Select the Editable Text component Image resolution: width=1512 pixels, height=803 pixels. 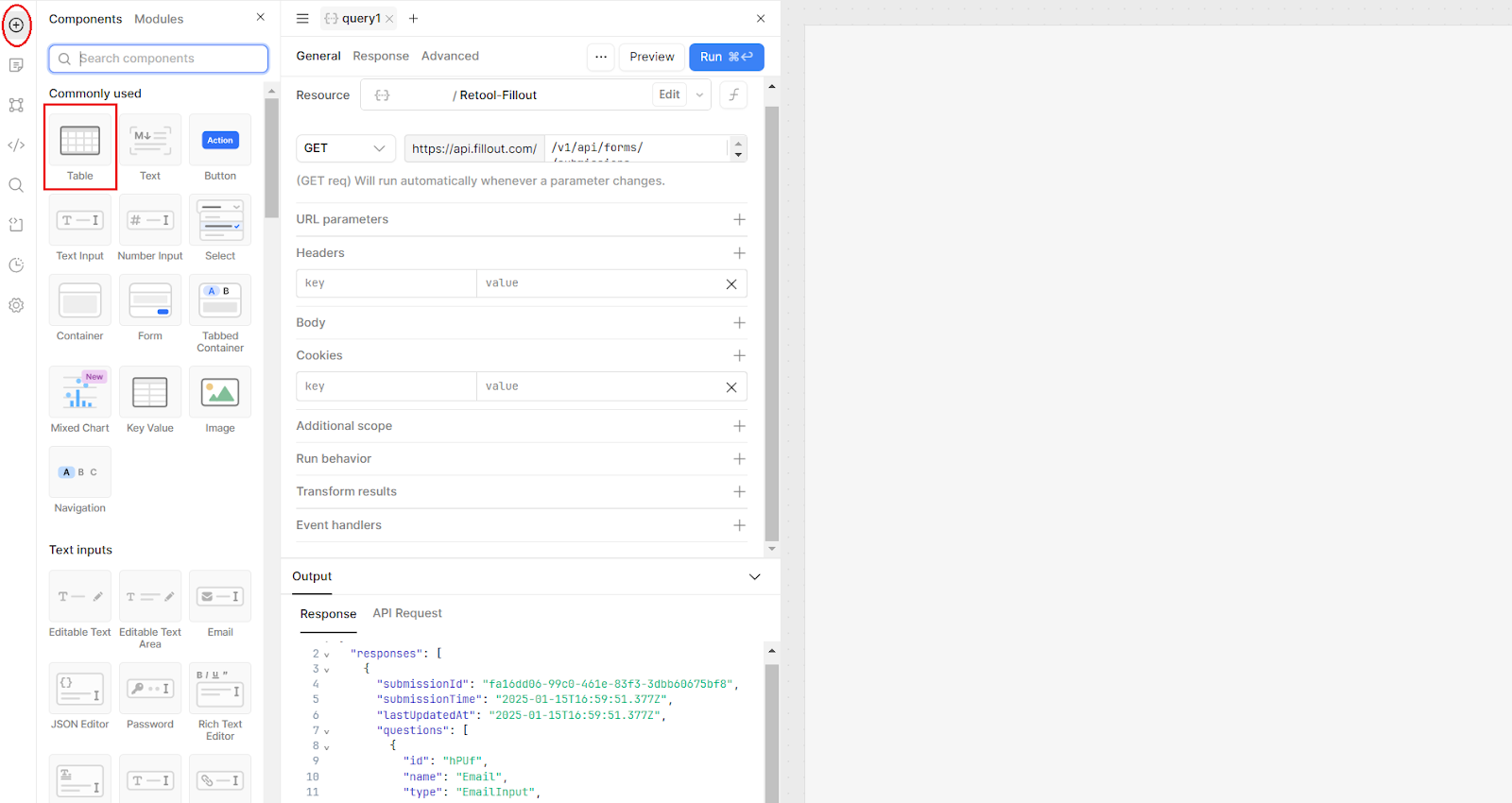tap(80, 605)
